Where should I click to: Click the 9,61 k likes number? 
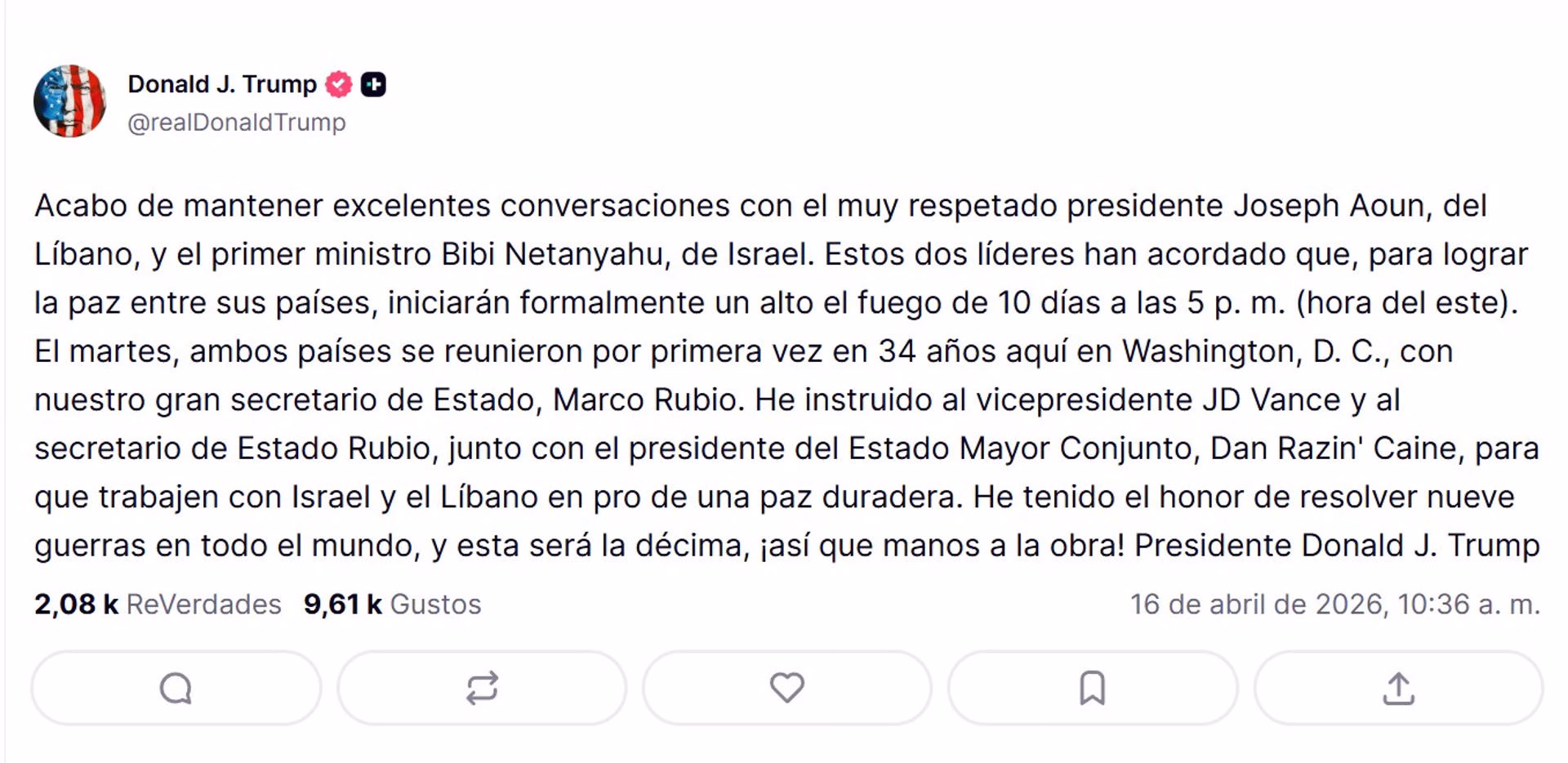tap(343, 605)
